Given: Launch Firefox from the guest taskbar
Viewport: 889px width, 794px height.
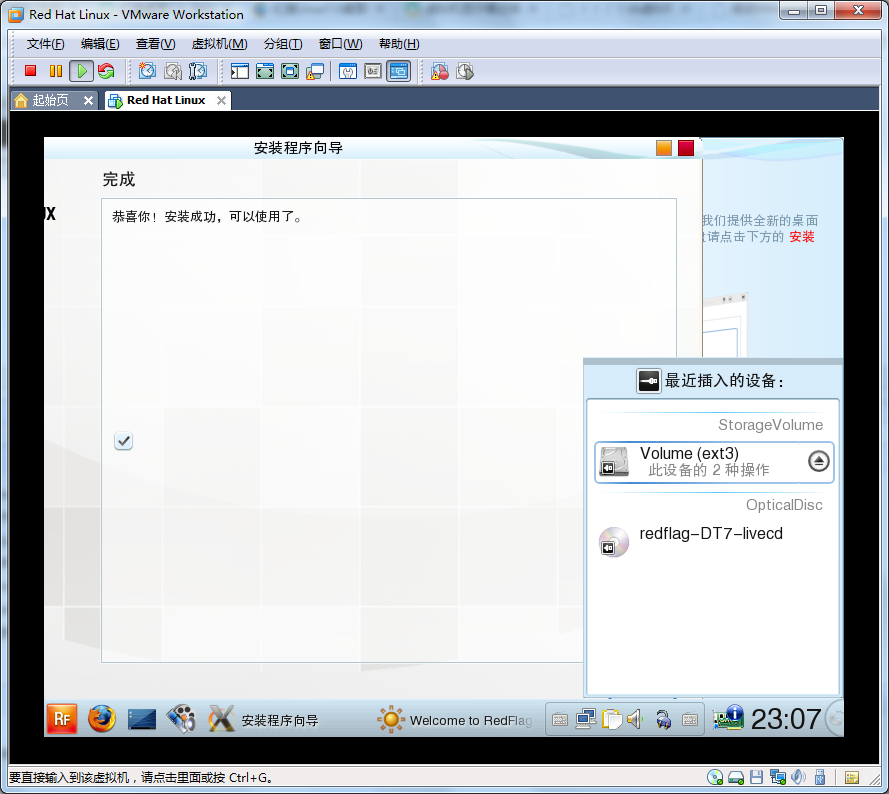Looking at the screenshot, I should [x=102, y=719].
